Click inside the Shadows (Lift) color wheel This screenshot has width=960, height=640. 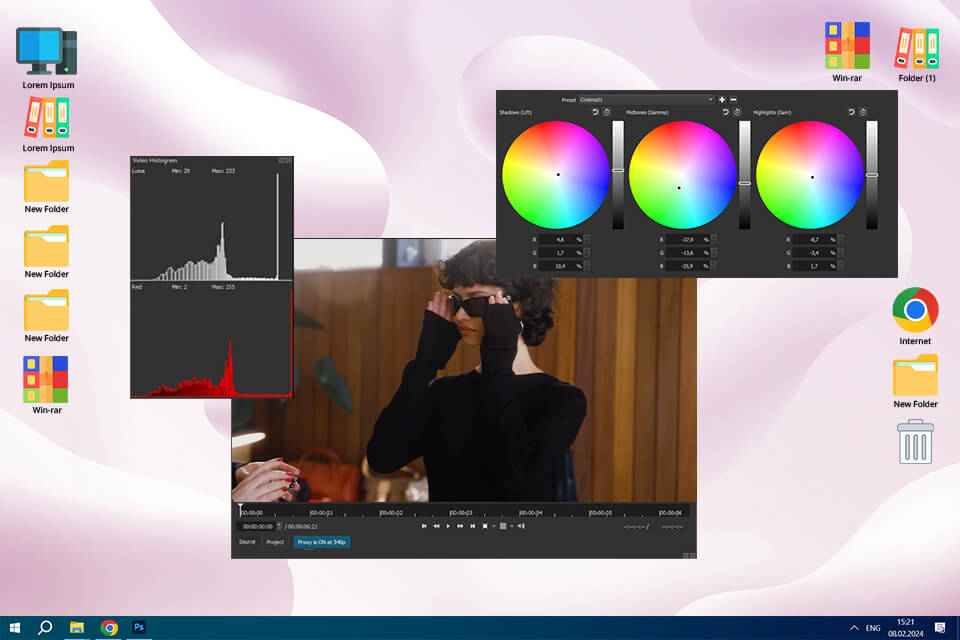[x=556, y=175]
